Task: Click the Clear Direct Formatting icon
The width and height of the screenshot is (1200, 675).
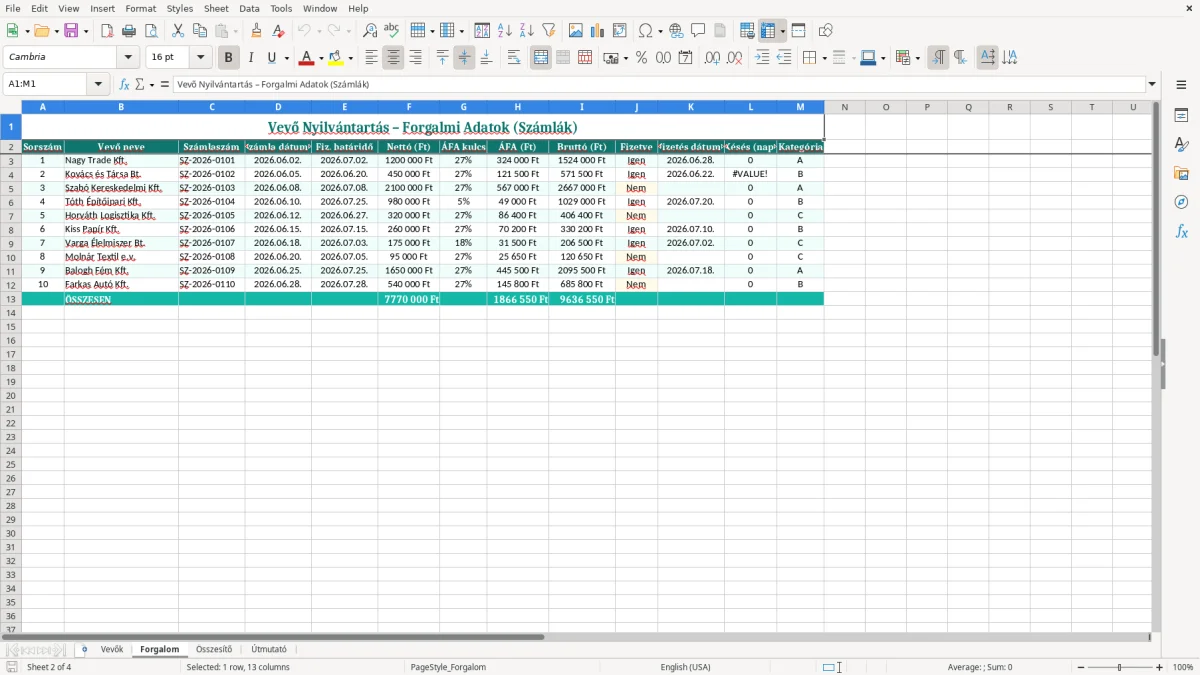Action: 278,31
